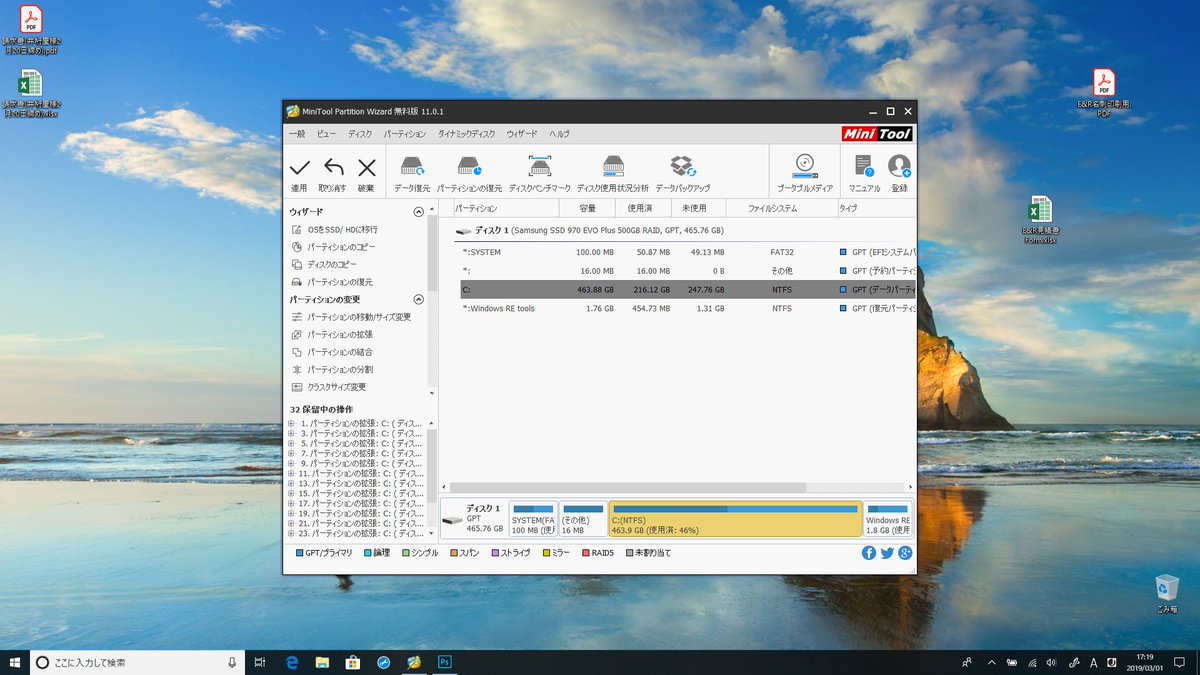Open the パーティション menu
The image size is (1200, 675).
[x=405, y=134]
